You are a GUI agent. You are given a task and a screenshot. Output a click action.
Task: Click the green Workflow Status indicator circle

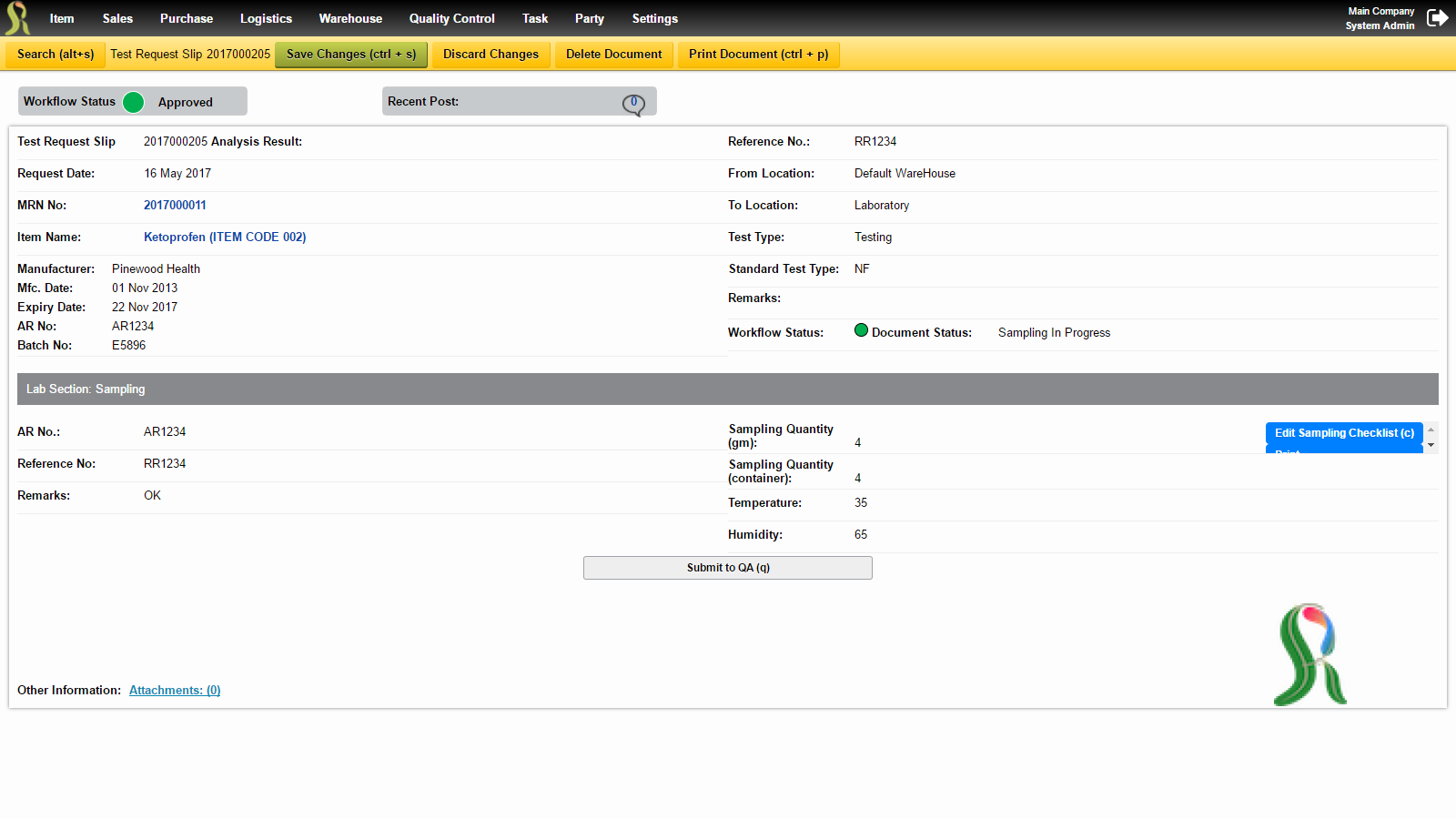pyautogui.click(x=133, y=102)
